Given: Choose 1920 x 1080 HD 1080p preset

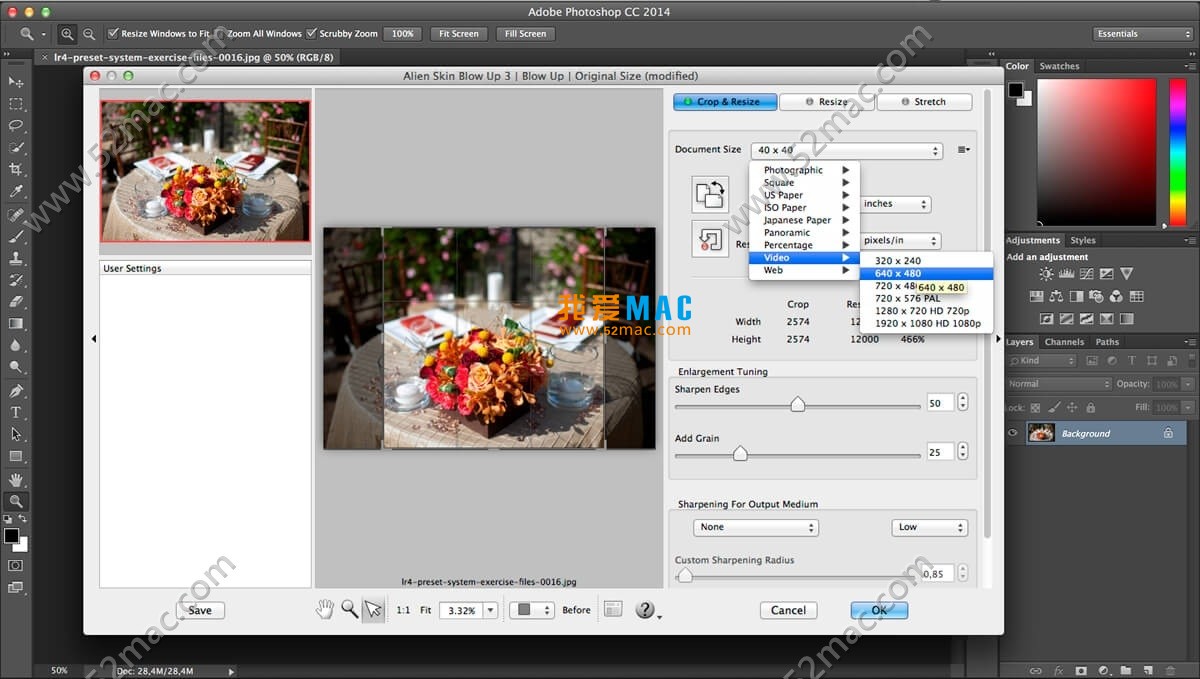Looking at the screenshot, I should (926, 324).
